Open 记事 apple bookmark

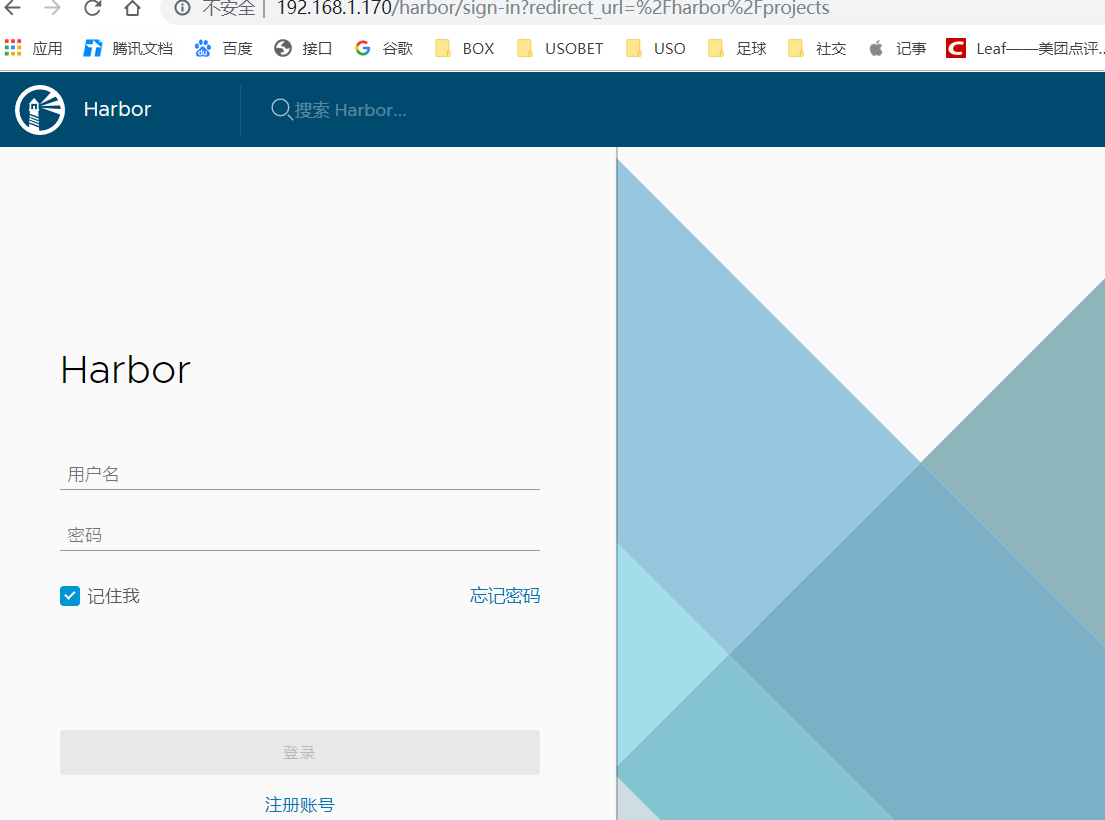pos(897,48)
